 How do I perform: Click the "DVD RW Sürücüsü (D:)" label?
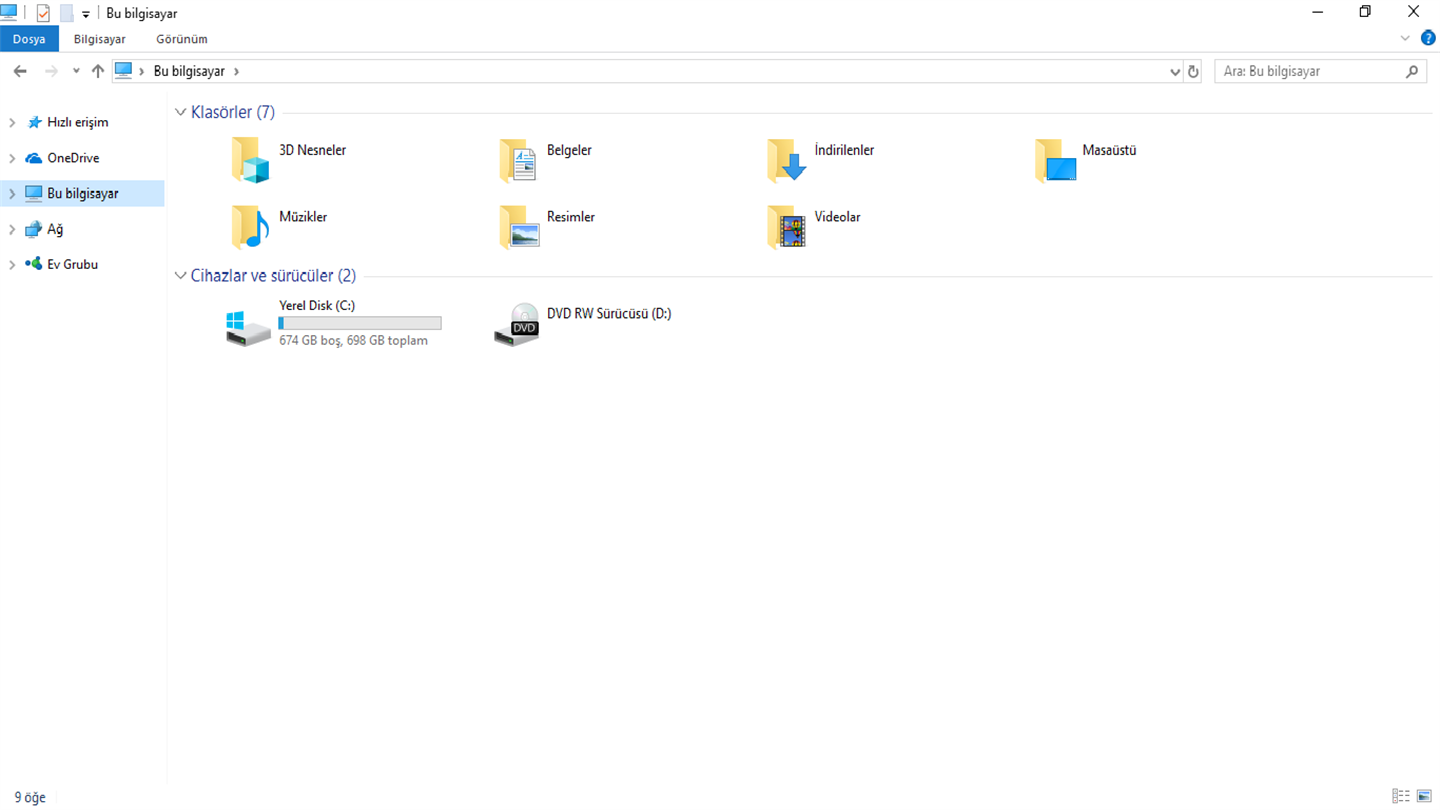[x=609, y=313]
